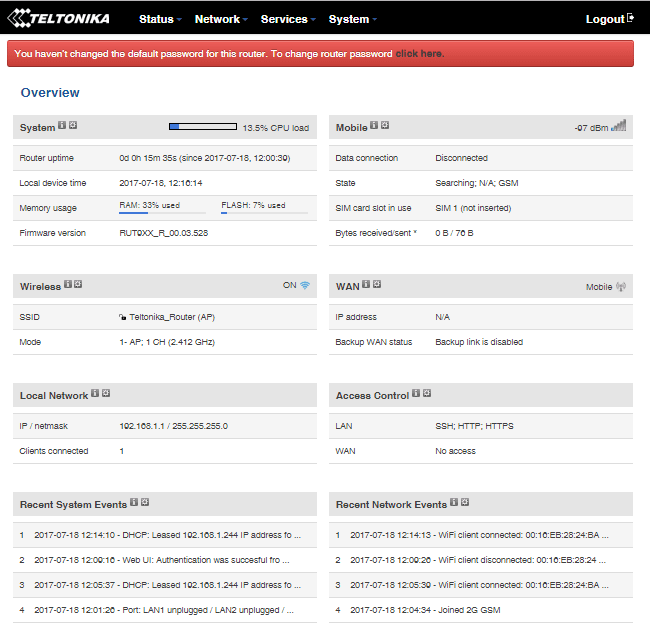Follow the "click here" password change link

pos(419,54)
